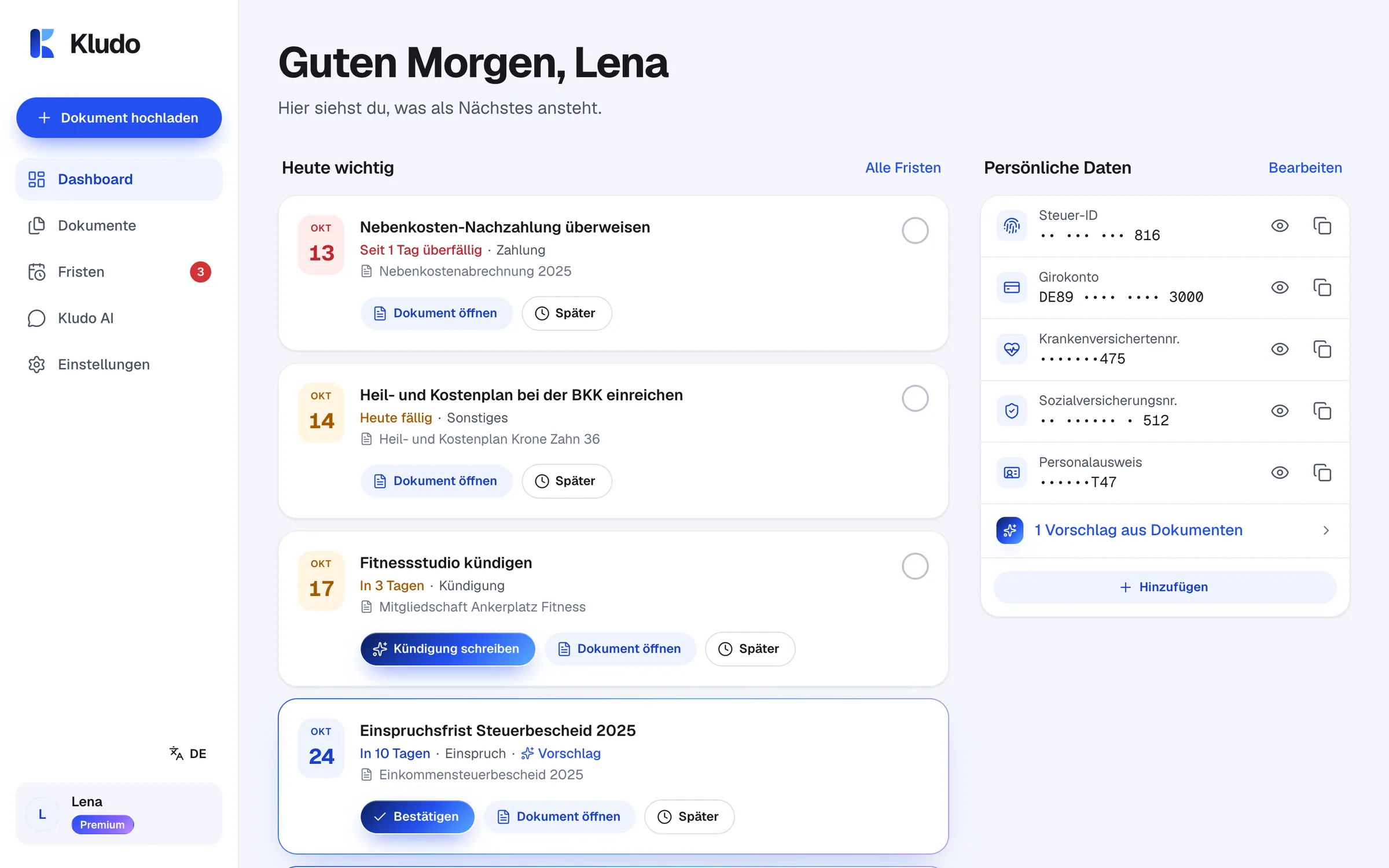Click Bearbeiten for Persönliche Daten
Screen dimensions: 1389x868
(x=1305, y=168)
